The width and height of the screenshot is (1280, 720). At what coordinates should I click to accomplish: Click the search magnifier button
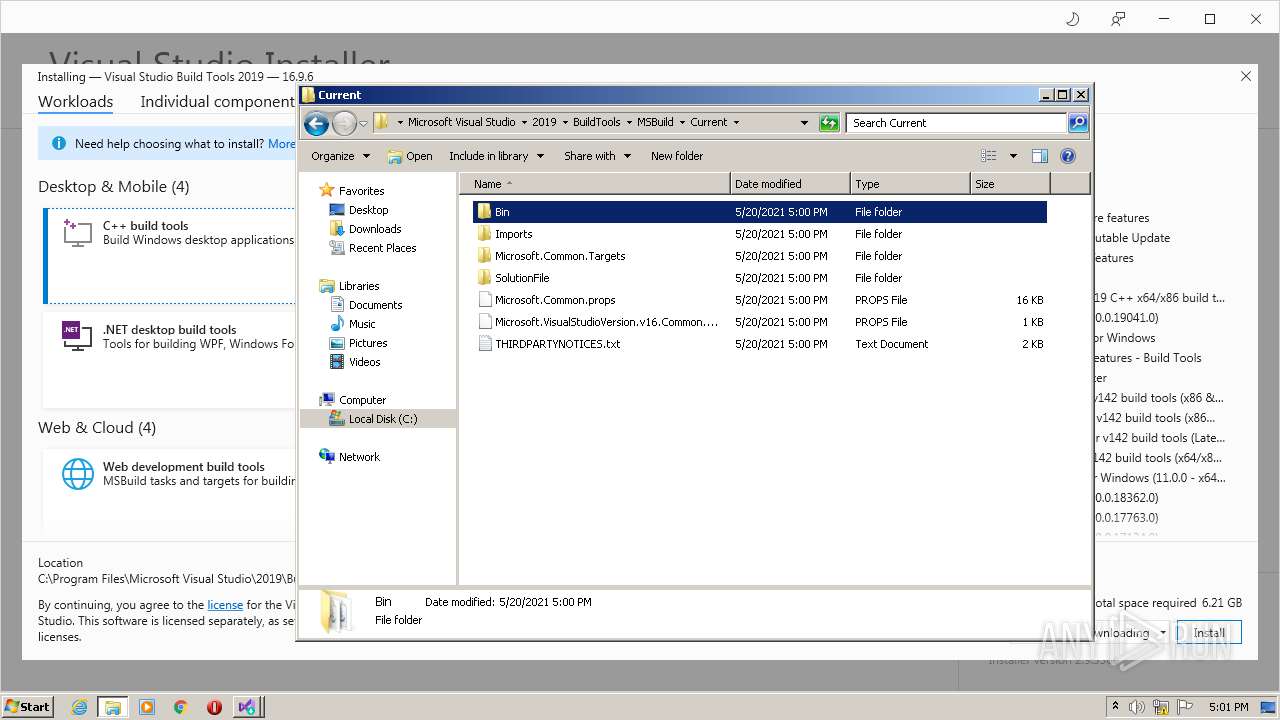(1077, 123)
